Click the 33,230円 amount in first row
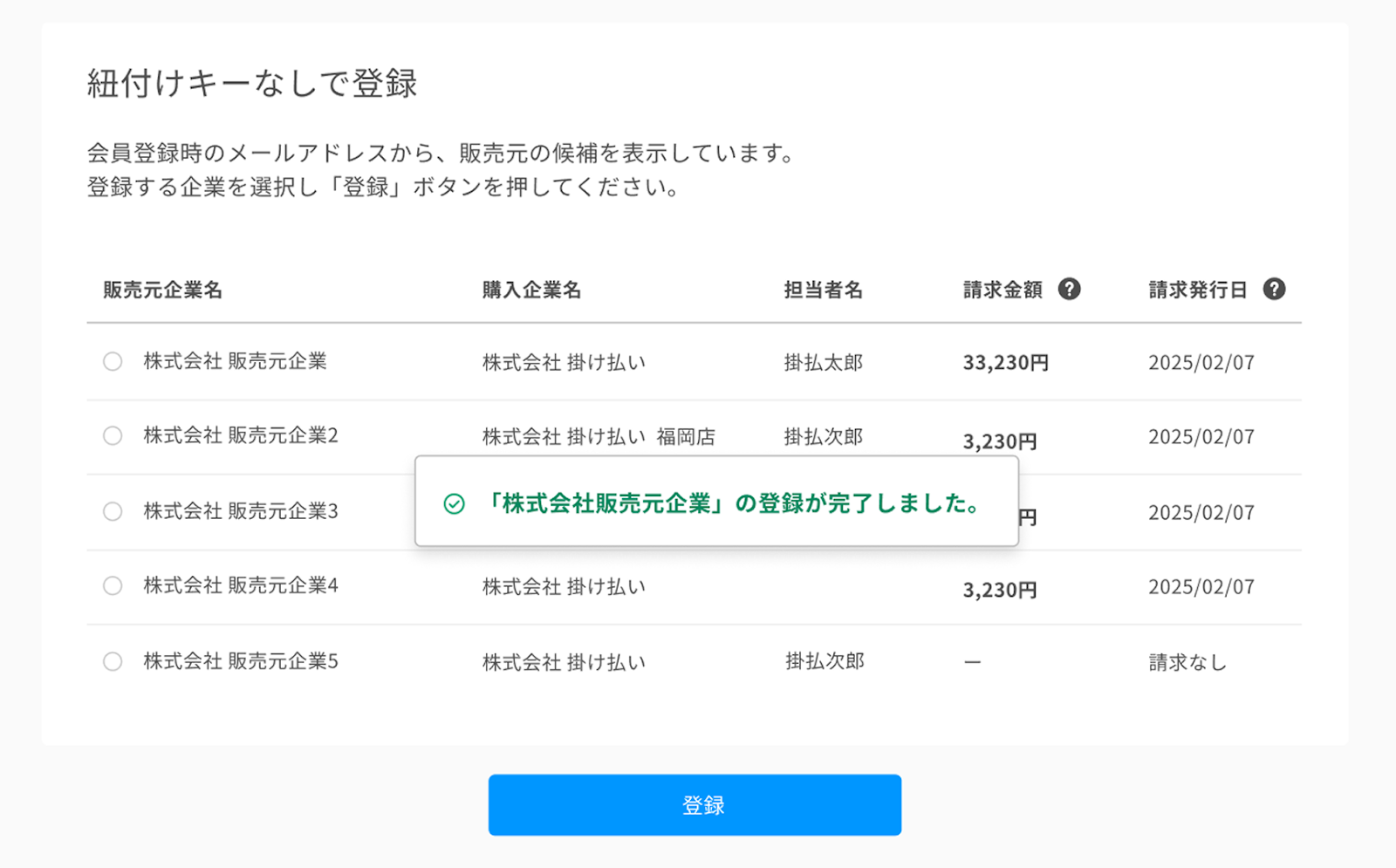The image size is (1396, 868). pos(1005,363)
